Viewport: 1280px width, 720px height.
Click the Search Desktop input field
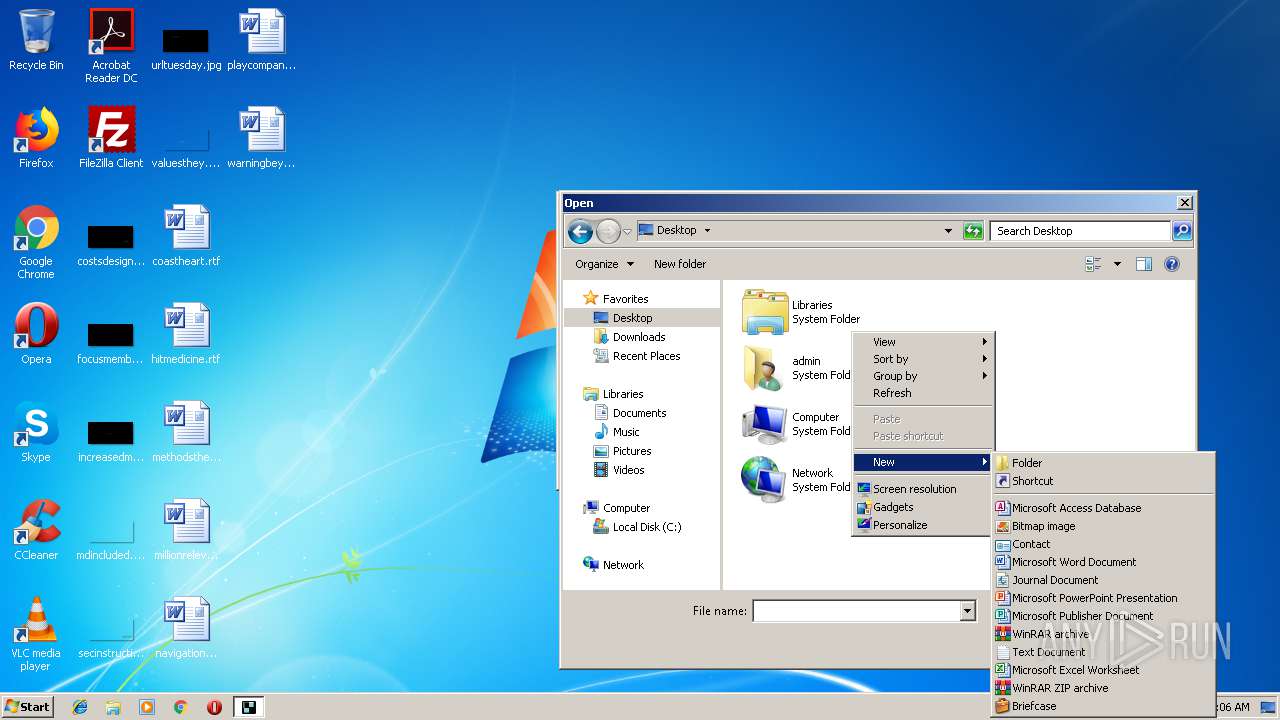pos(1081,231)
